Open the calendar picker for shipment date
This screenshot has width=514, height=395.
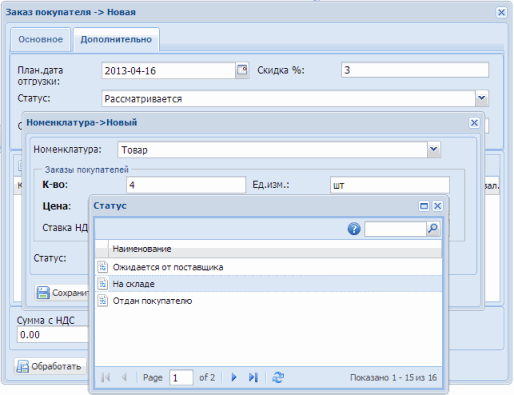[242, 70]
